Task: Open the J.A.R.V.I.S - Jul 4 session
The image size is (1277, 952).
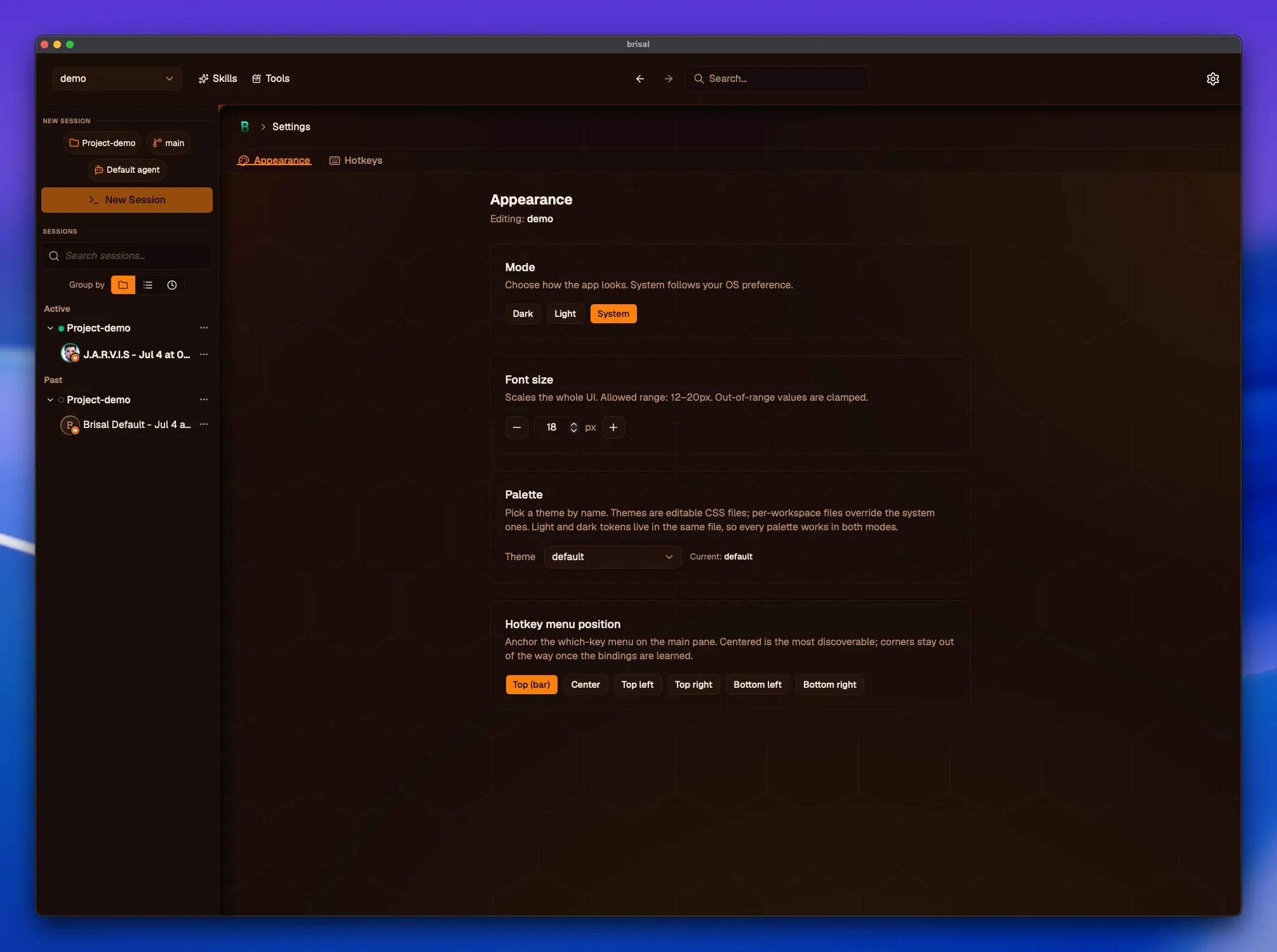Action: pyautogui.click(x=137, y=354)
